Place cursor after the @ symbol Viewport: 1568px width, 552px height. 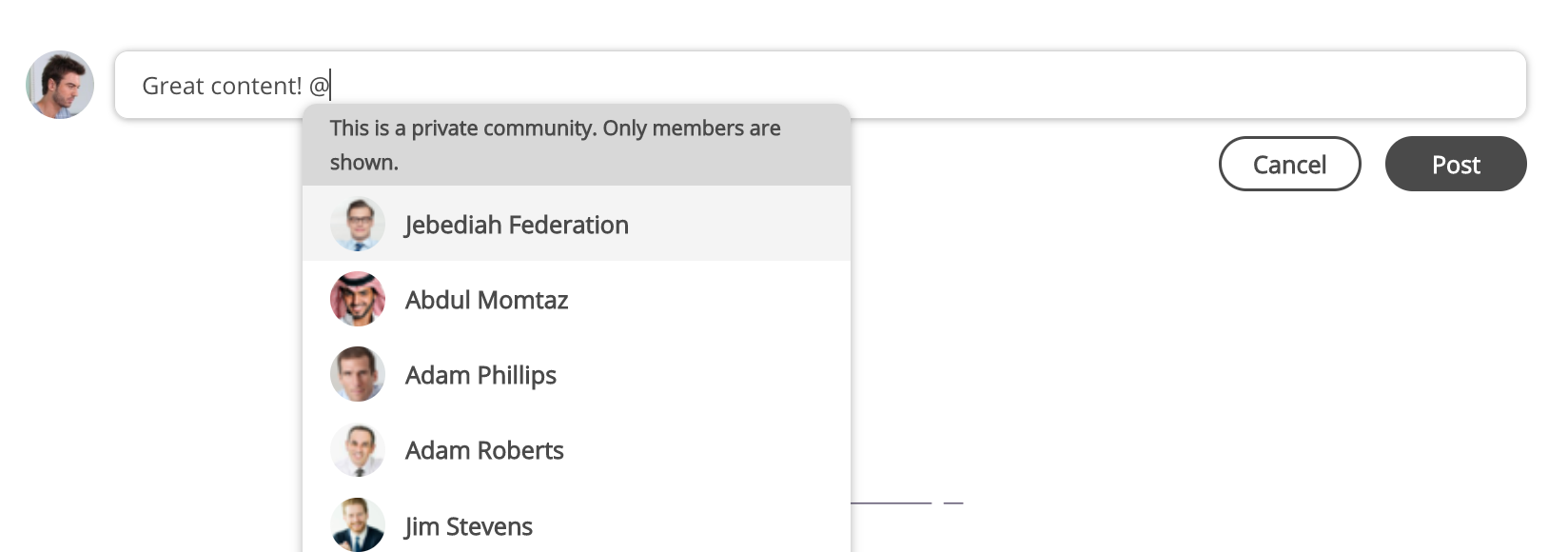click(330, 85)
